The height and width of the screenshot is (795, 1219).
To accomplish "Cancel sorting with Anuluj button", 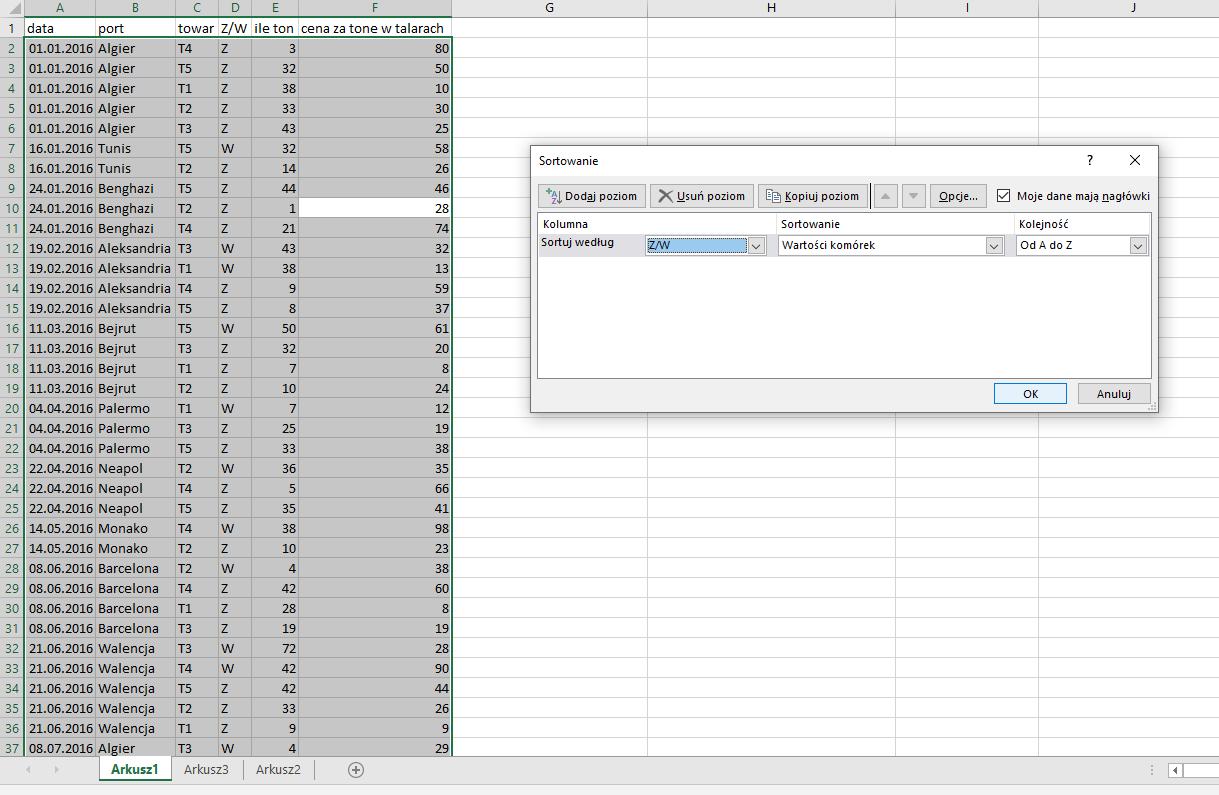I will pos(1114,394).
